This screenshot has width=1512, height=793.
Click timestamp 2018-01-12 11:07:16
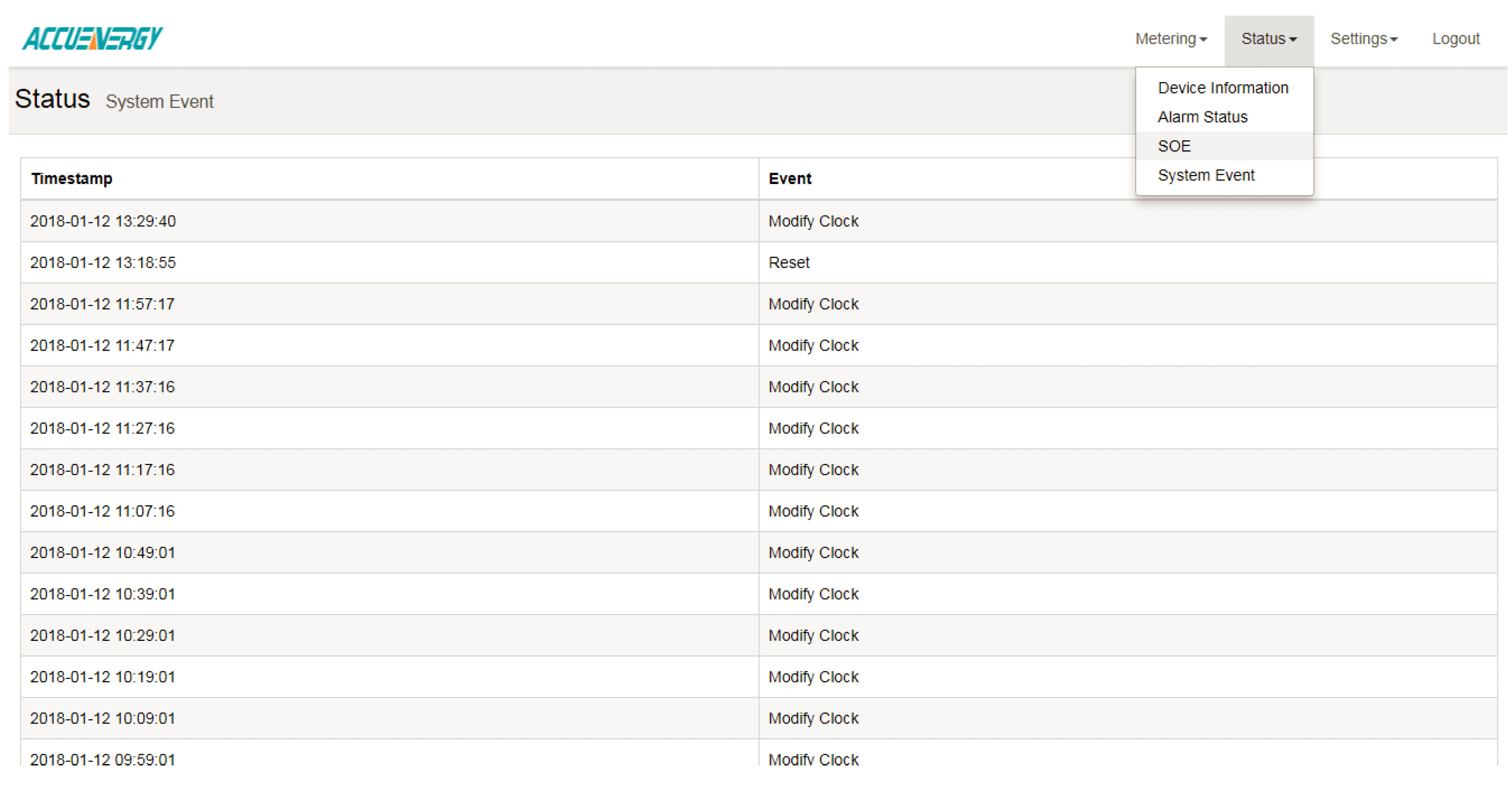[102, 511]
